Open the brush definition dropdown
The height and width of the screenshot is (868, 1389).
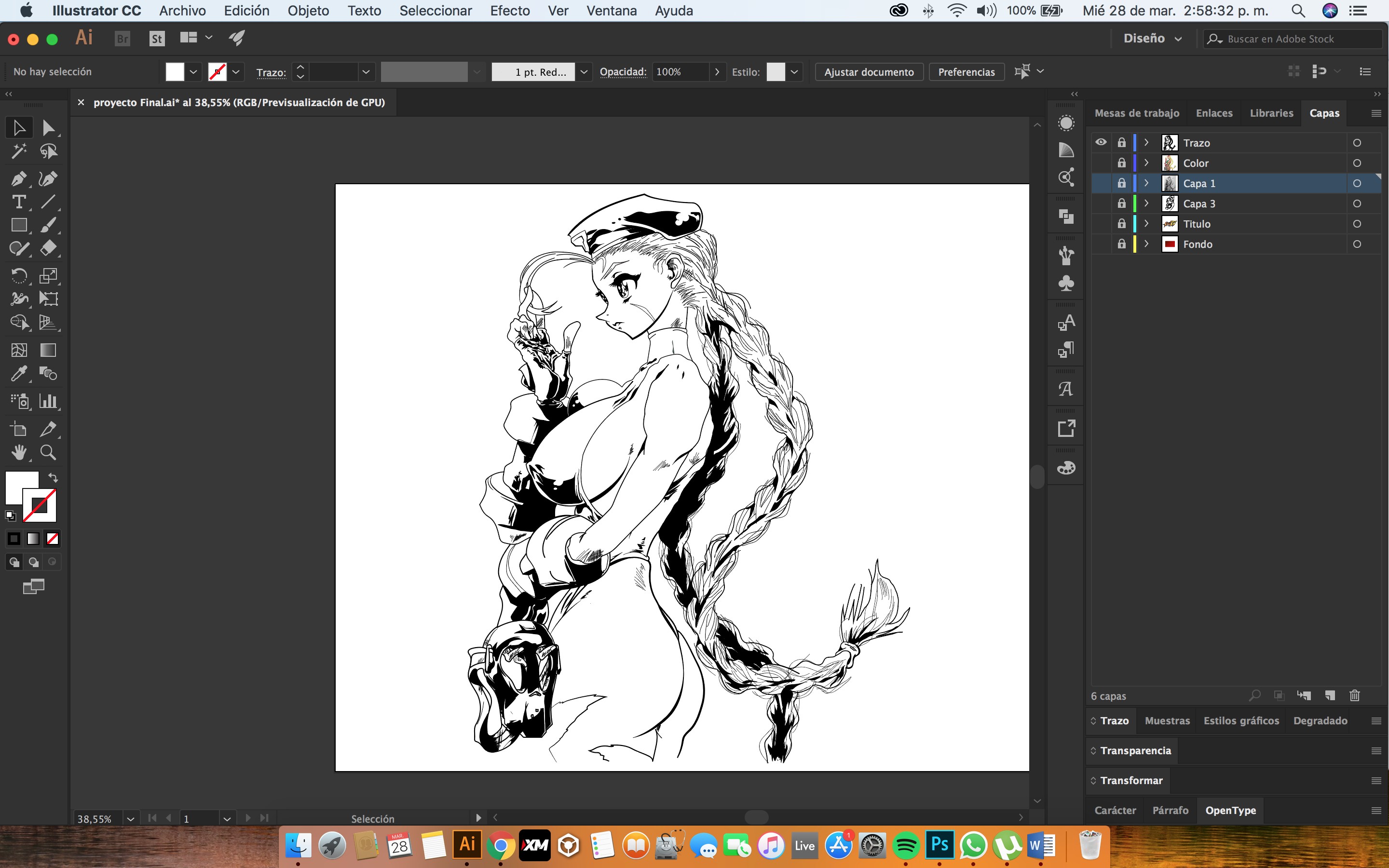click(x=584, y=72)
